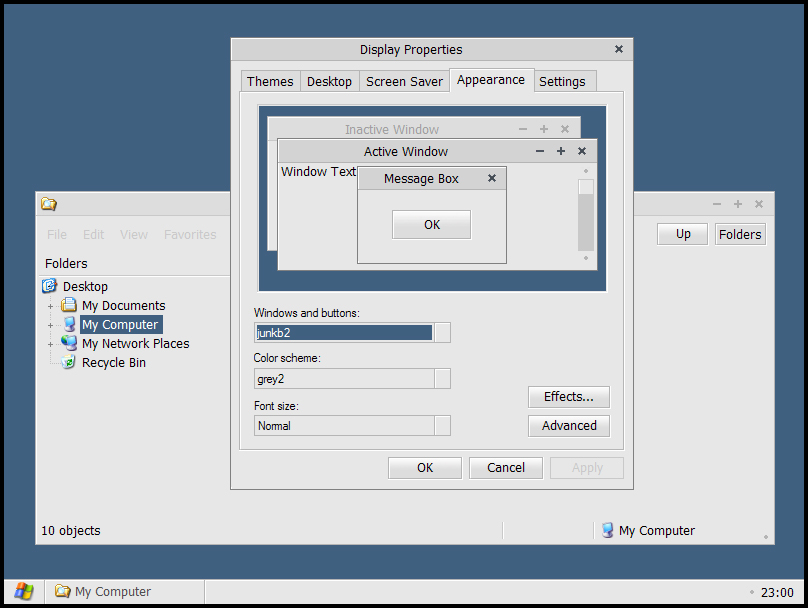Click the Apply button
Viewport: 808px width, 608px height.
coord(587,468)
